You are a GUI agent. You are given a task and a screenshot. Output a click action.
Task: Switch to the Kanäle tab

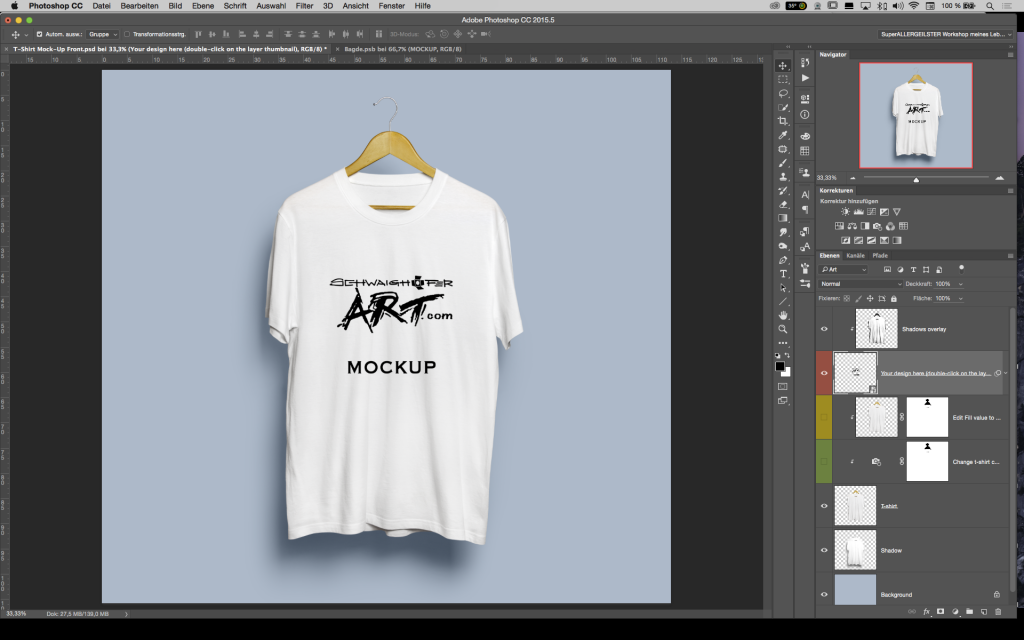pyautogui.click(x=856, y=255)
